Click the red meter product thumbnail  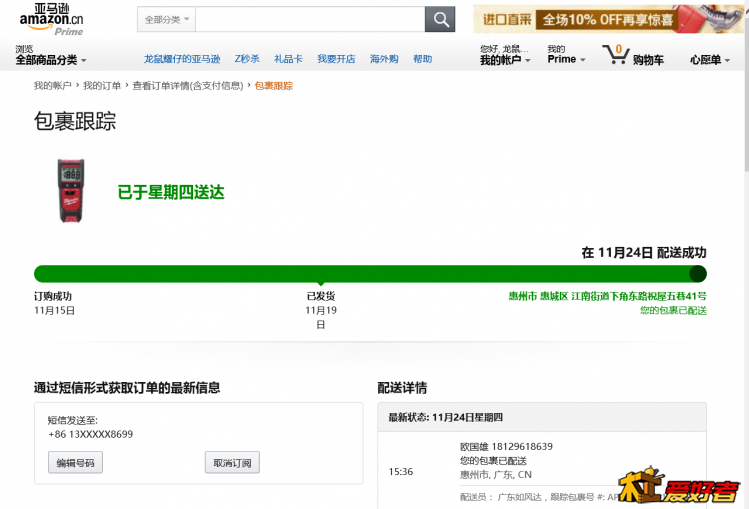(71, 191)
